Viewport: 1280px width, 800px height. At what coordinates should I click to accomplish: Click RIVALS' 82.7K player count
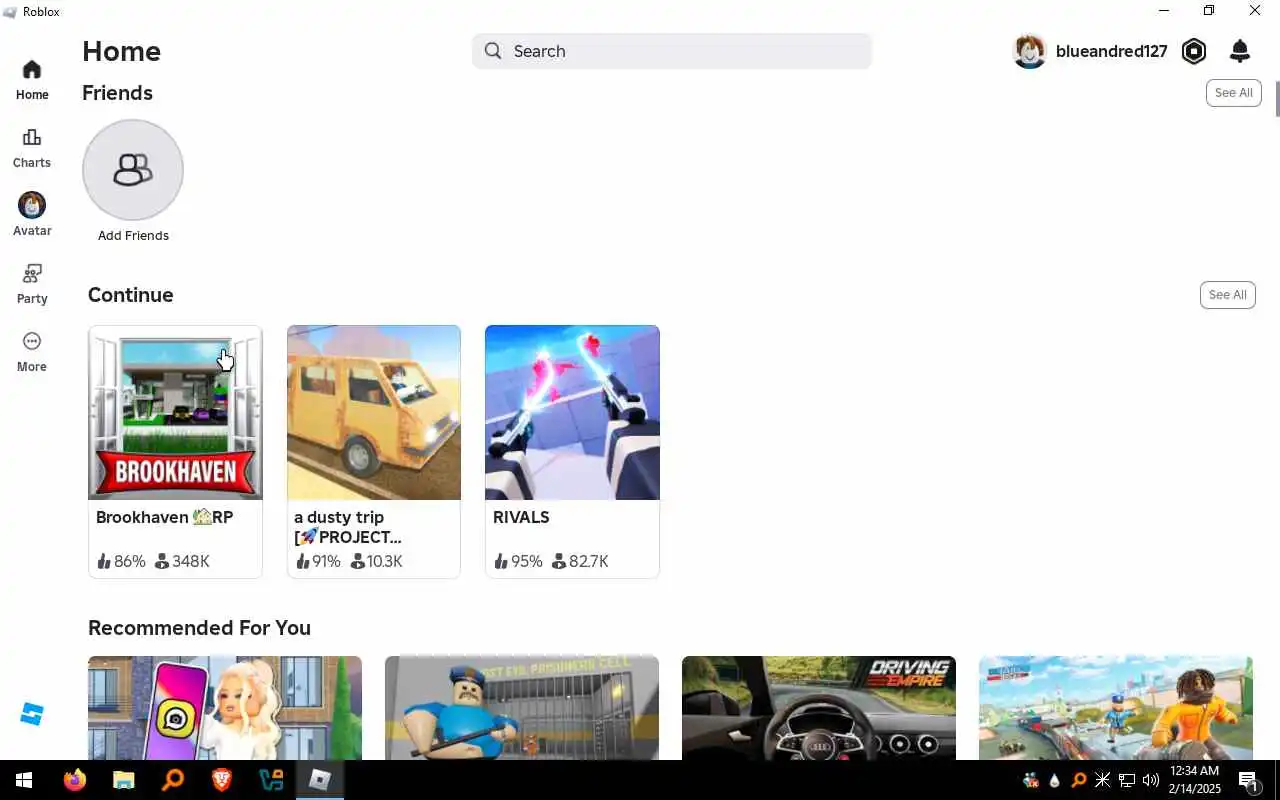click(x=580, y=562)
